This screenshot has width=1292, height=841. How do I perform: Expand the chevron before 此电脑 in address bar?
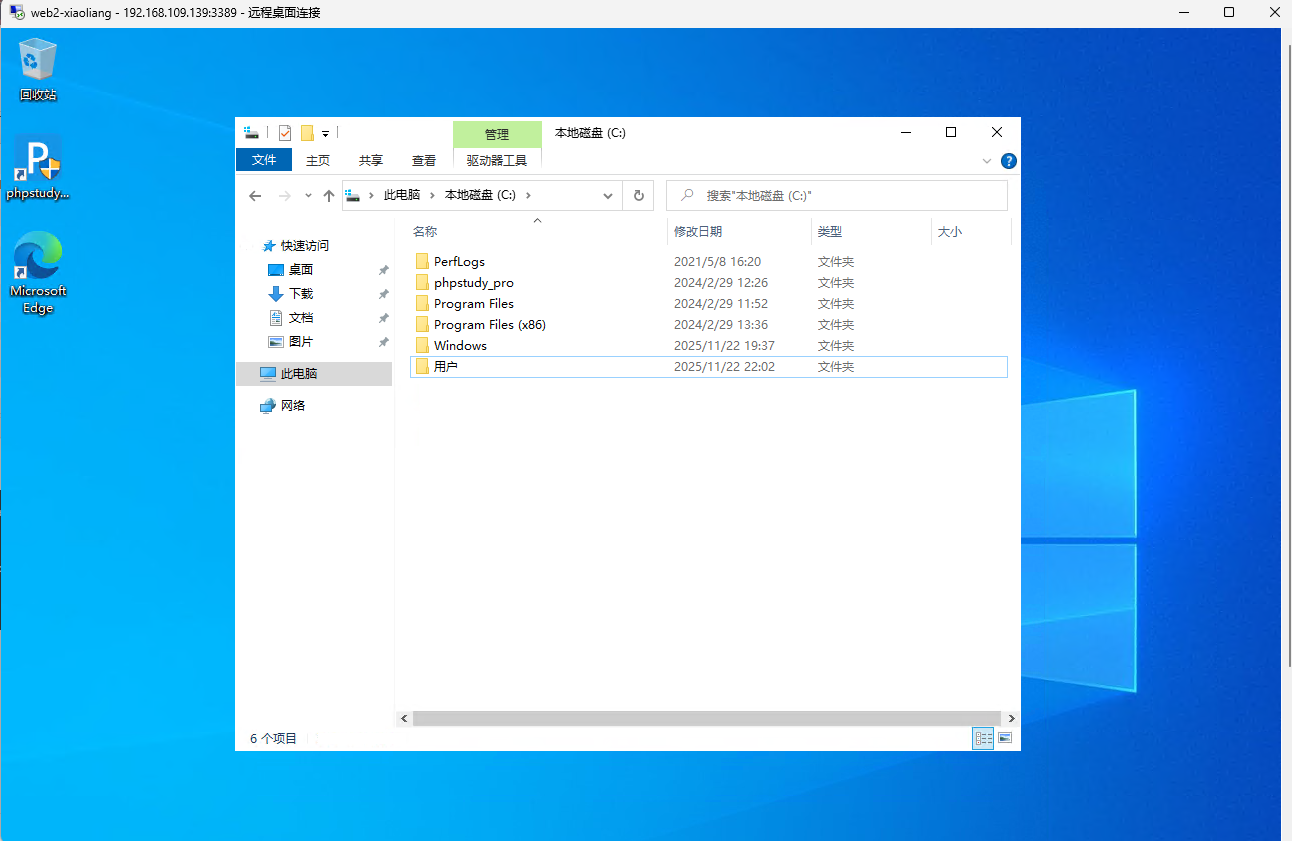(x=372, y=196)
